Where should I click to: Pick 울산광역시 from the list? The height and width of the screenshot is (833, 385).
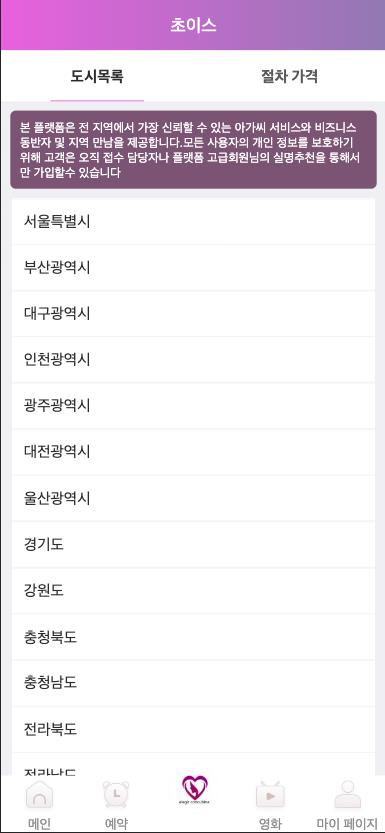(x=193, y=498)
